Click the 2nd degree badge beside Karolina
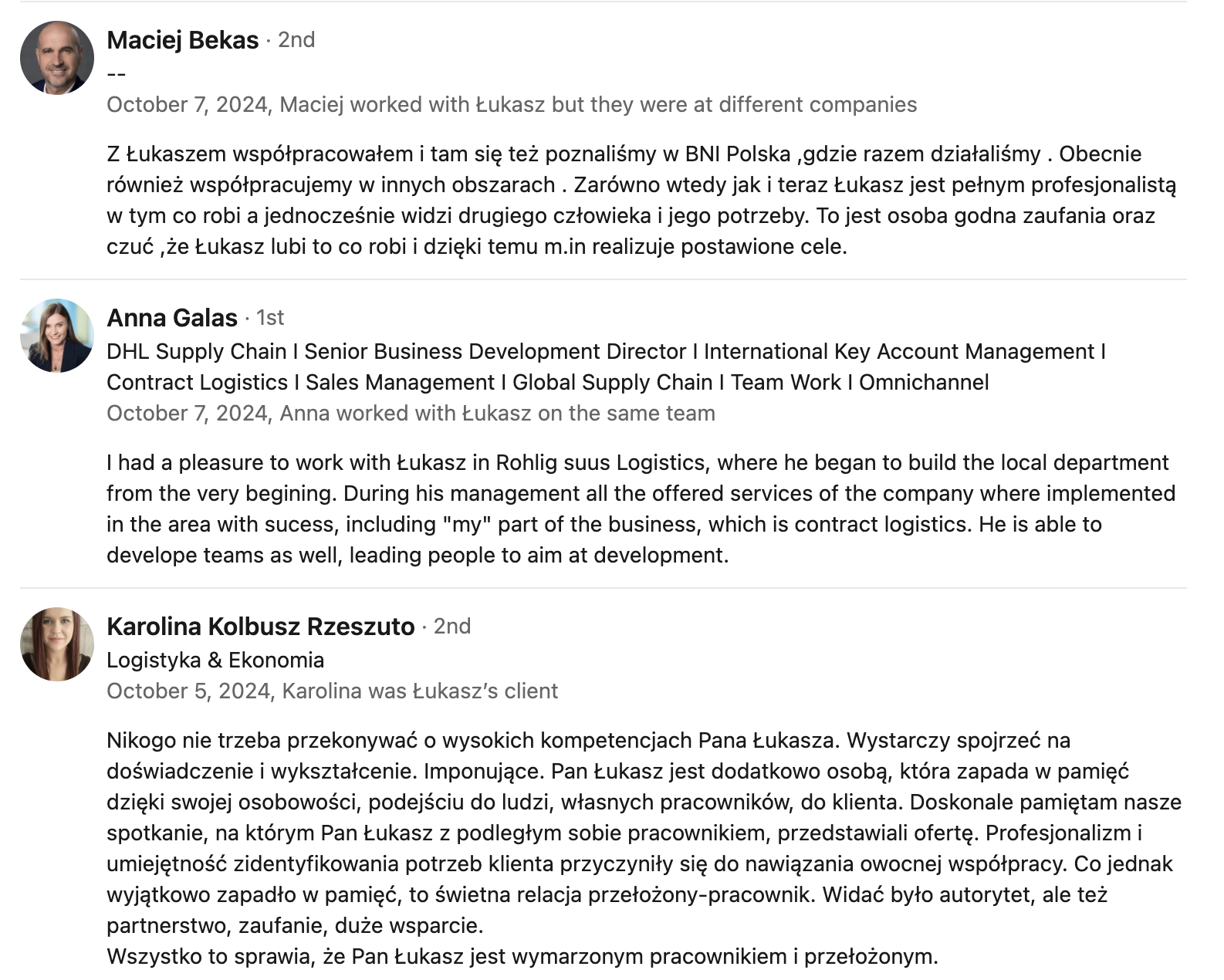Image resolution: width=1224 pixels, height=980 pixels. pyautogui.click(x=452, y=627)
